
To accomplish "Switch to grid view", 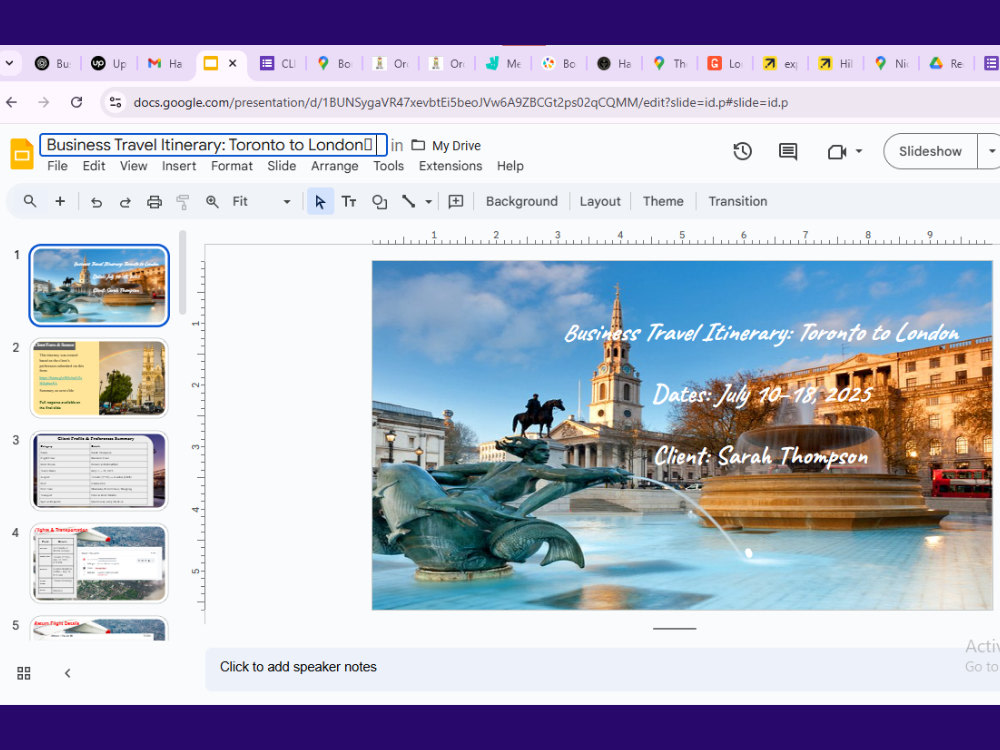I will 24,673.
